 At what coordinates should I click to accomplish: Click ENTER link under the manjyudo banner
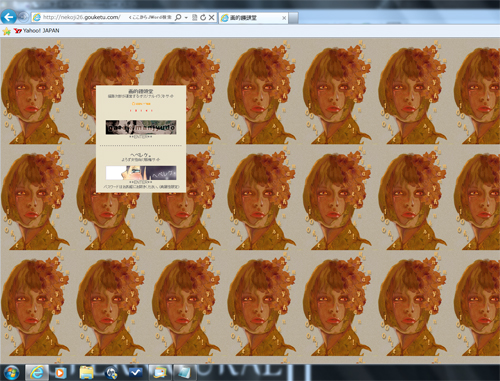[141, 137]
